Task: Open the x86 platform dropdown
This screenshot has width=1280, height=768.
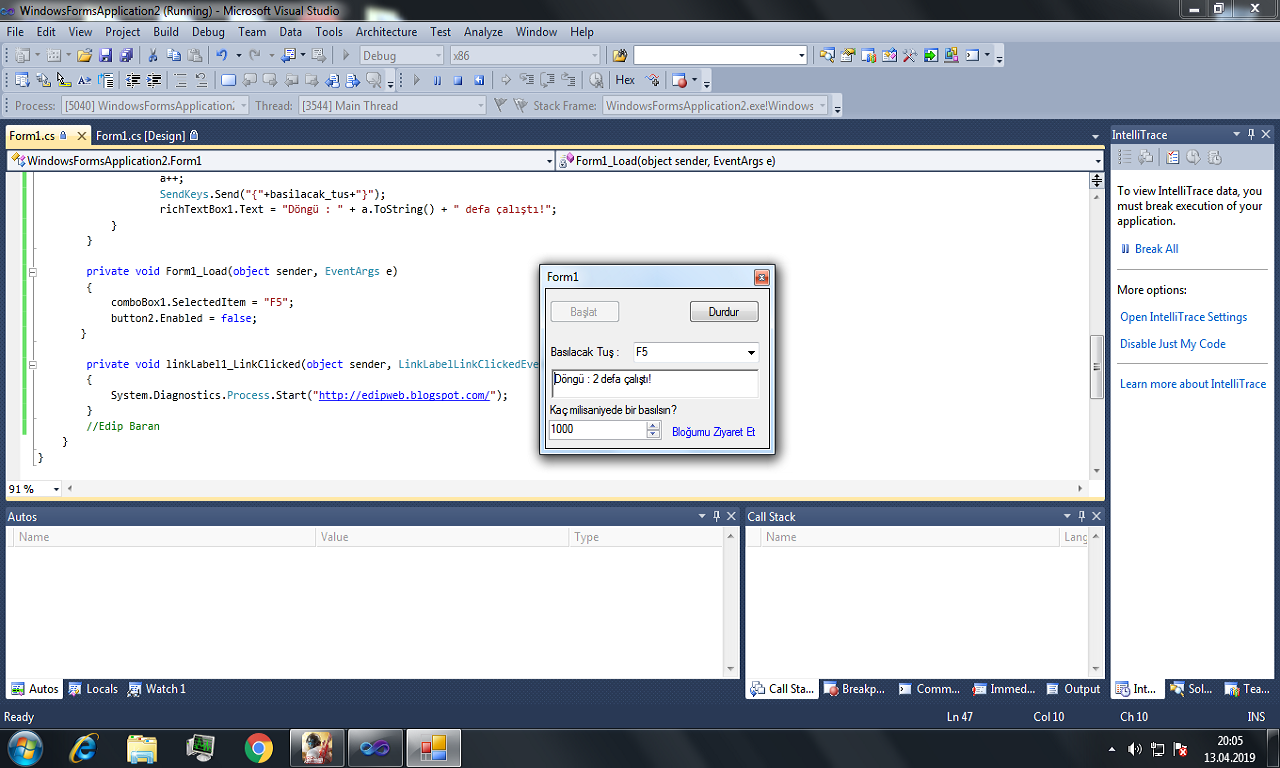Action: pyautogui.click(x=594, y=56)
